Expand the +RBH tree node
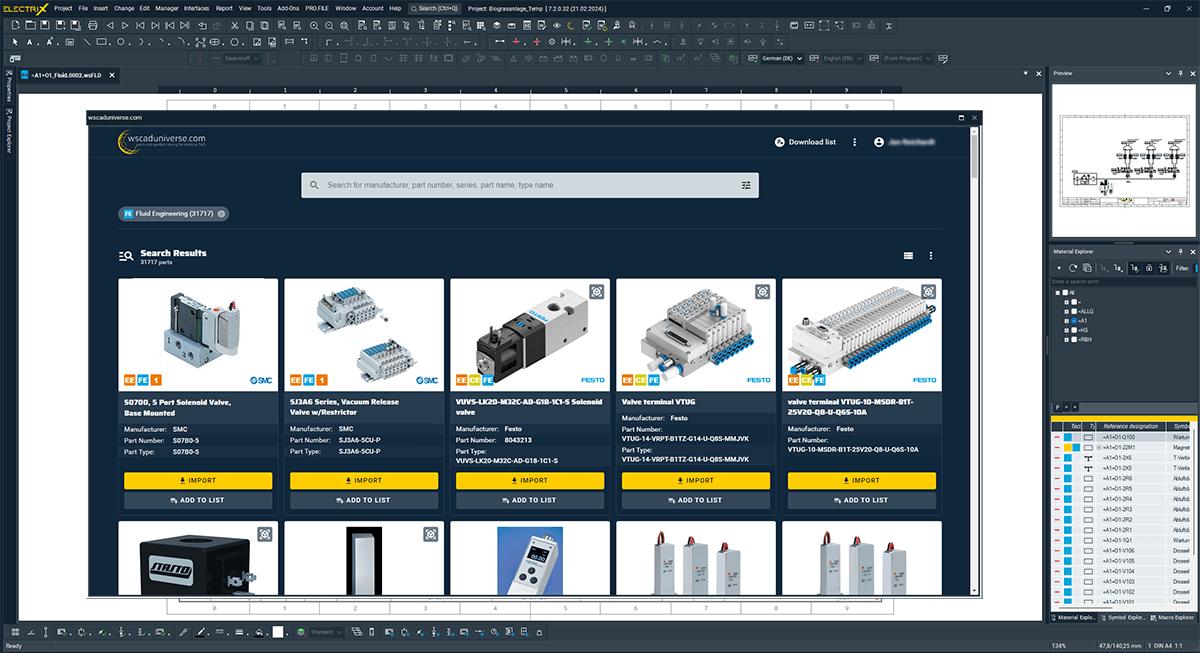Screen dimensions: 1200x653 coord(1067,339)
